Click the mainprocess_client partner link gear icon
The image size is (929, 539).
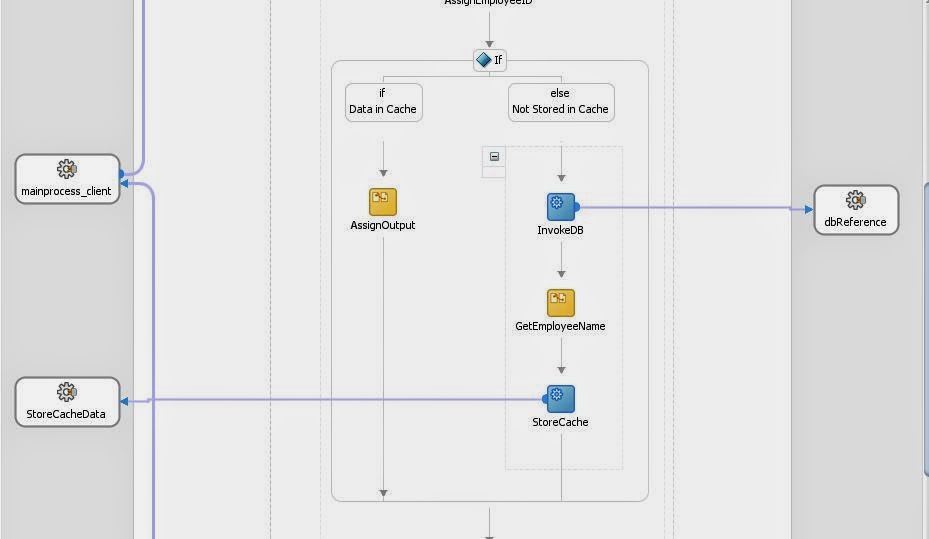pyautogui.click(x=66, y=169)
